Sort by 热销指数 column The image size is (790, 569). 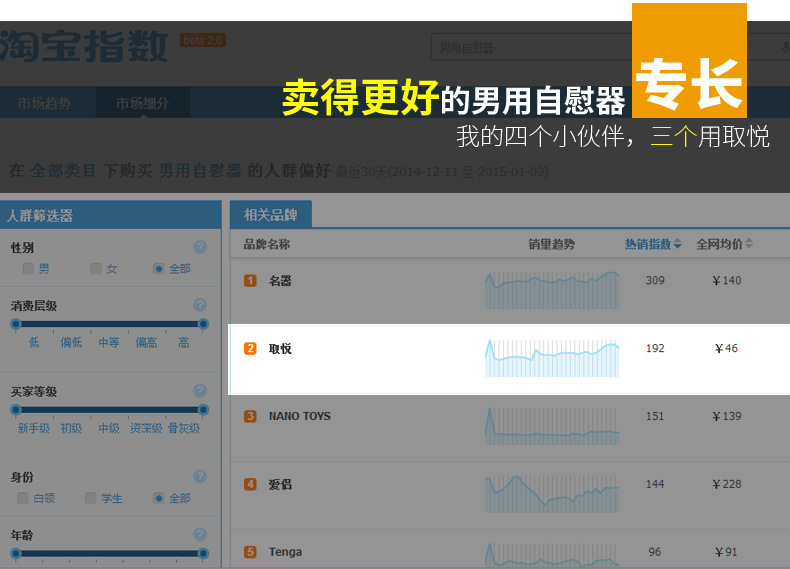[653, 244]
